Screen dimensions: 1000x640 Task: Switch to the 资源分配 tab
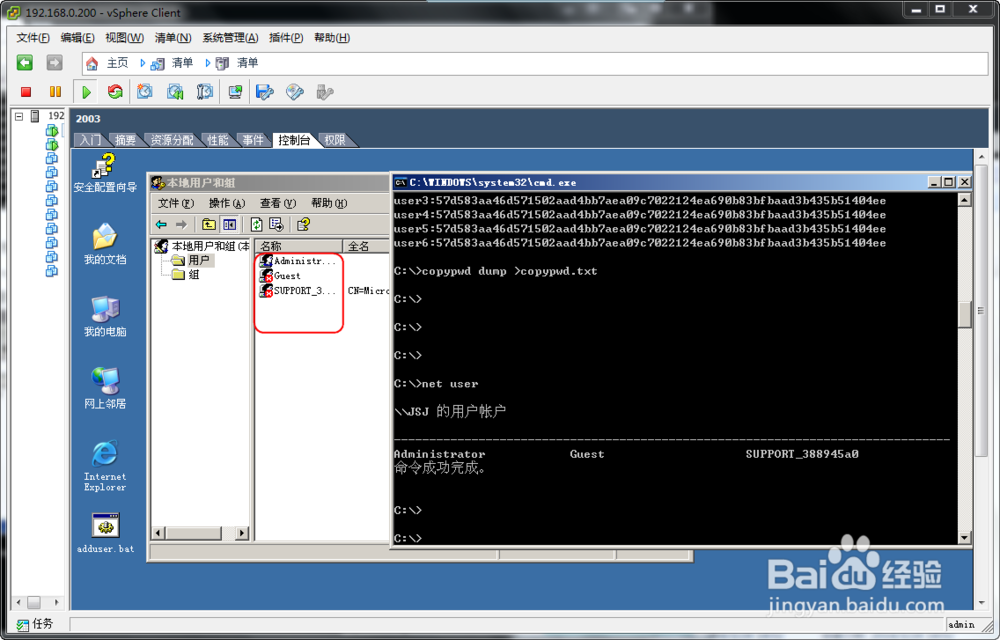172,140
